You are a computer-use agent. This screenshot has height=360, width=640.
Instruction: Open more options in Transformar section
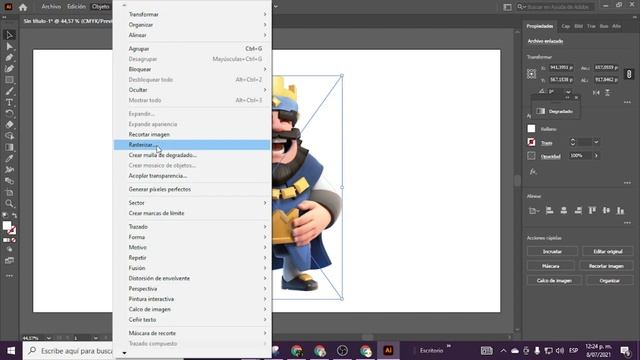click(627, 102)
